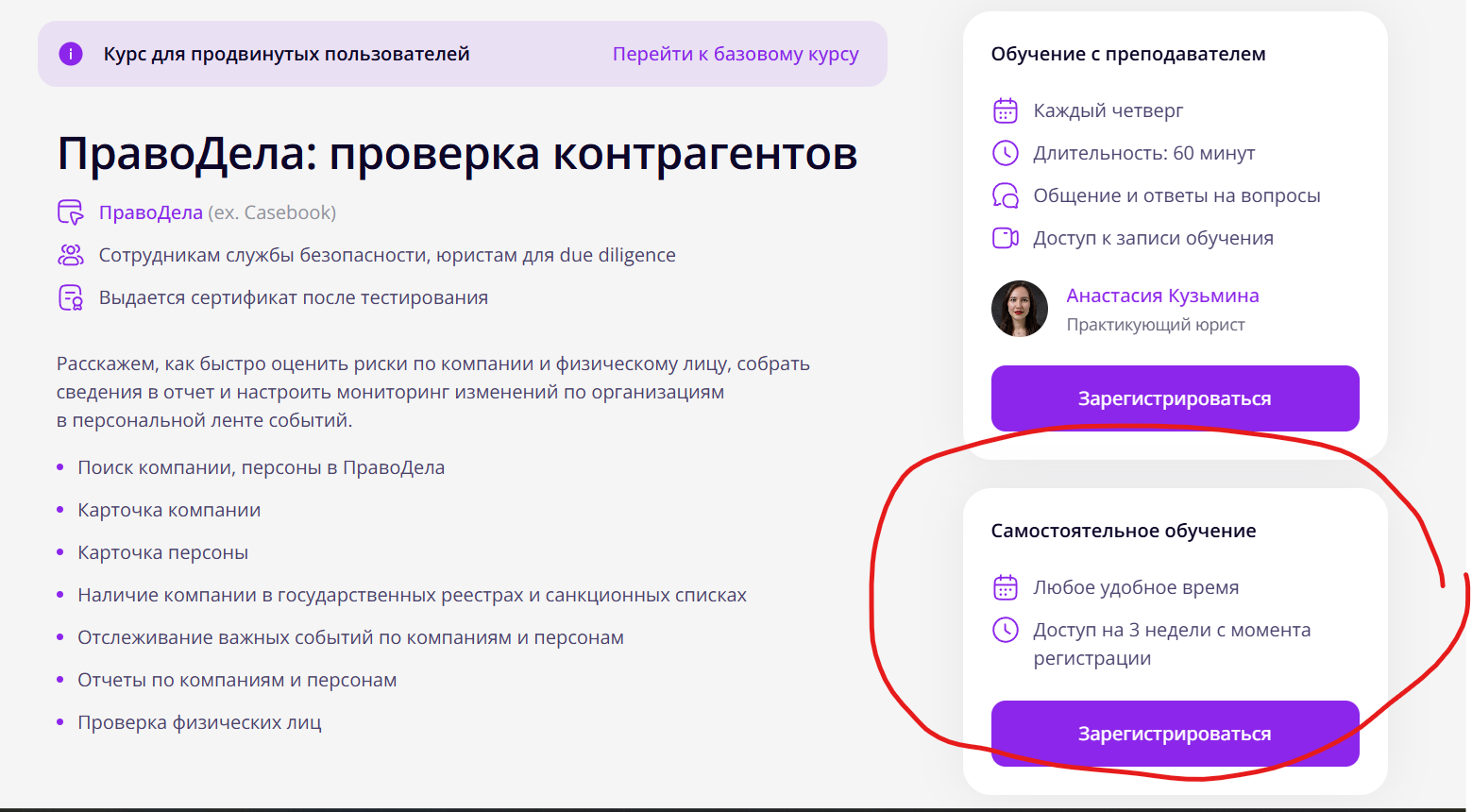Register for the instructor-led training
The height and width of the screenshot is (812, 1472).
tap(1175, 398)
